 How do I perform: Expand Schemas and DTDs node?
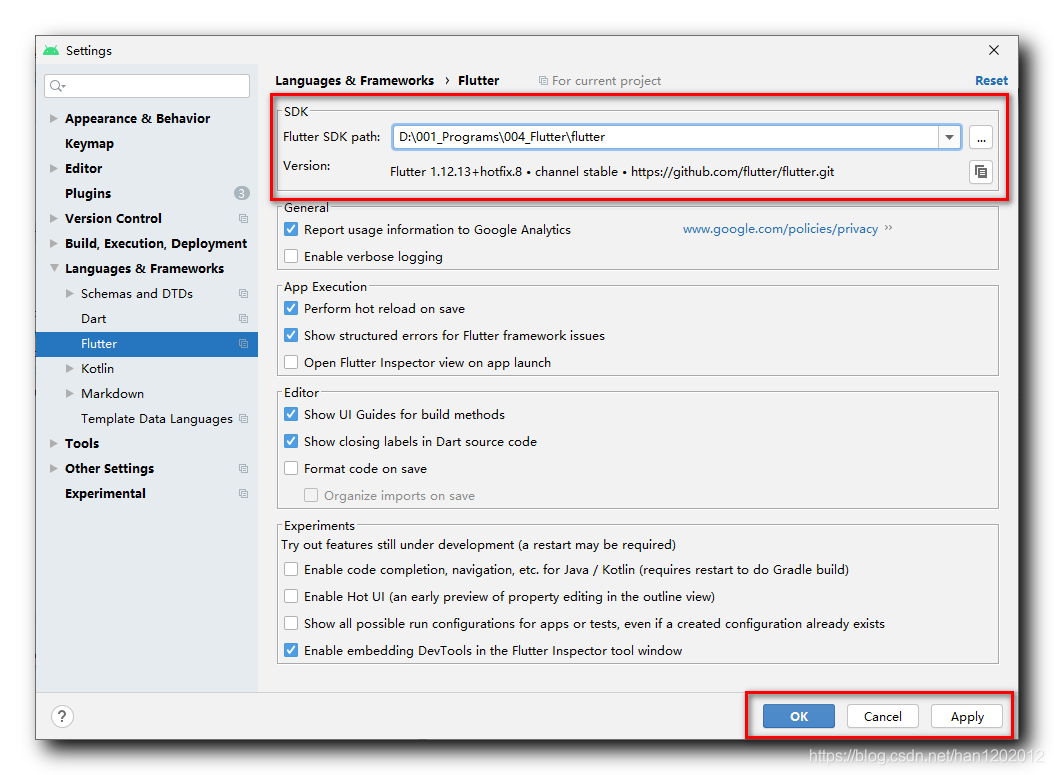[x=69, y=293]
